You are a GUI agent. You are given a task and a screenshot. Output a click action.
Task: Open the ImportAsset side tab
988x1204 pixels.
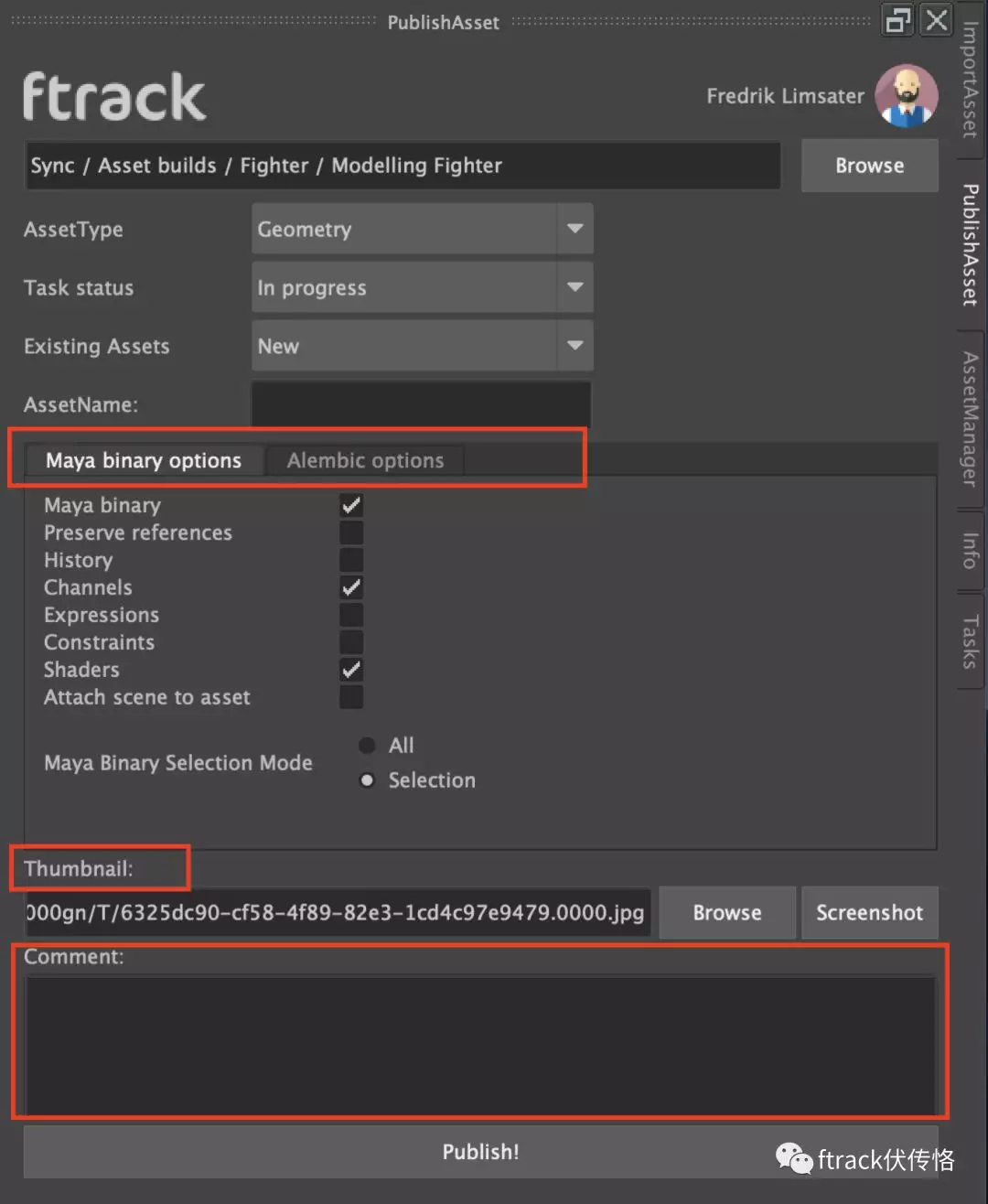point(970,80)
